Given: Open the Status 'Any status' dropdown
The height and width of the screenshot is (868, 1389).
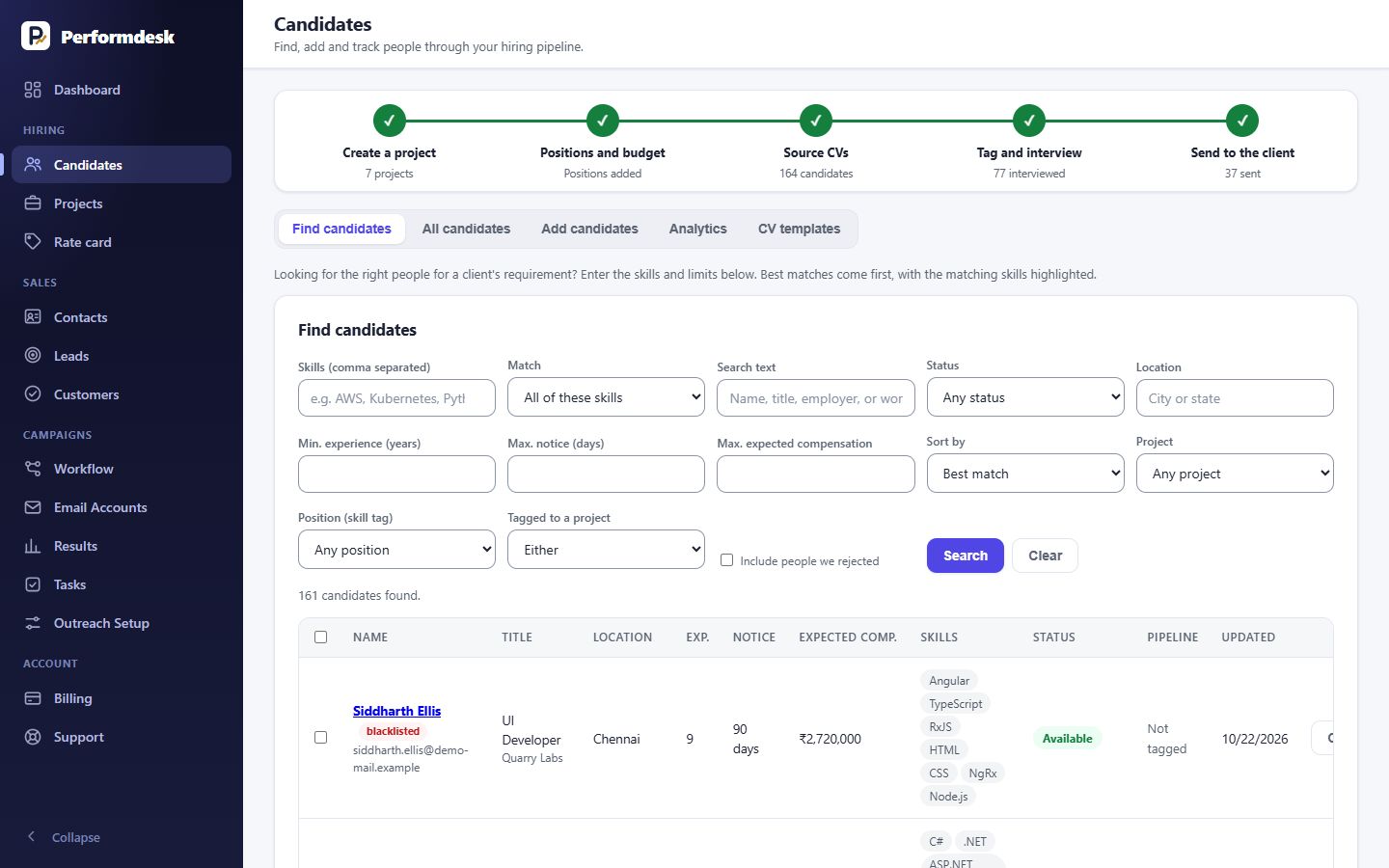Looking at the screenshot, I should click(x=1025, y=397).
